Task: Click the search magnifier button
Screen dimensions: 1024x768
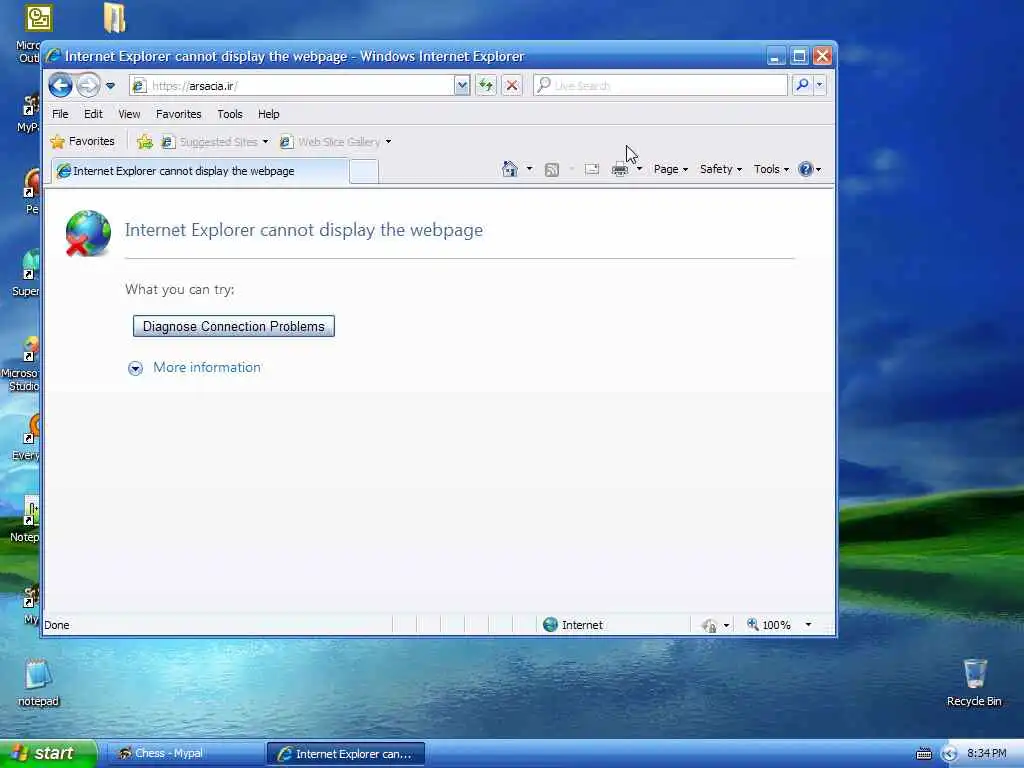Action: [x=802, y=85]
